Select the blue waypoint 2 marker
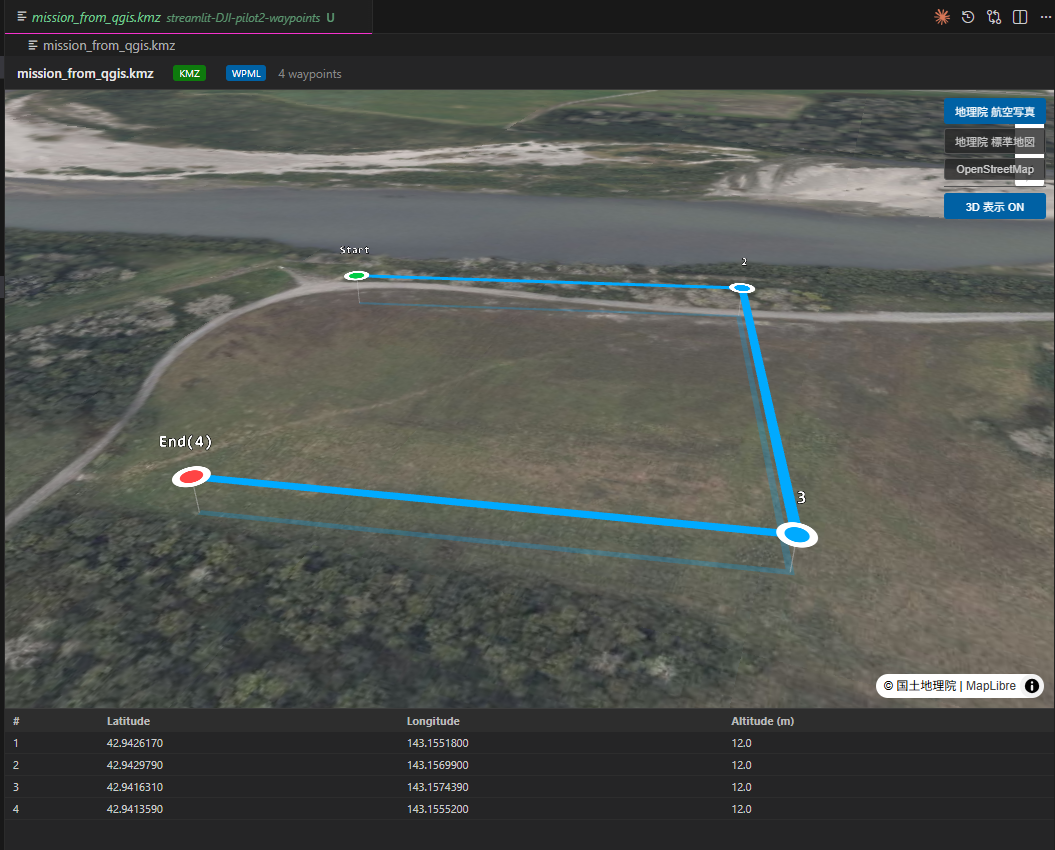The width and height of the screenshot is (1055, 850). [742, 288]
